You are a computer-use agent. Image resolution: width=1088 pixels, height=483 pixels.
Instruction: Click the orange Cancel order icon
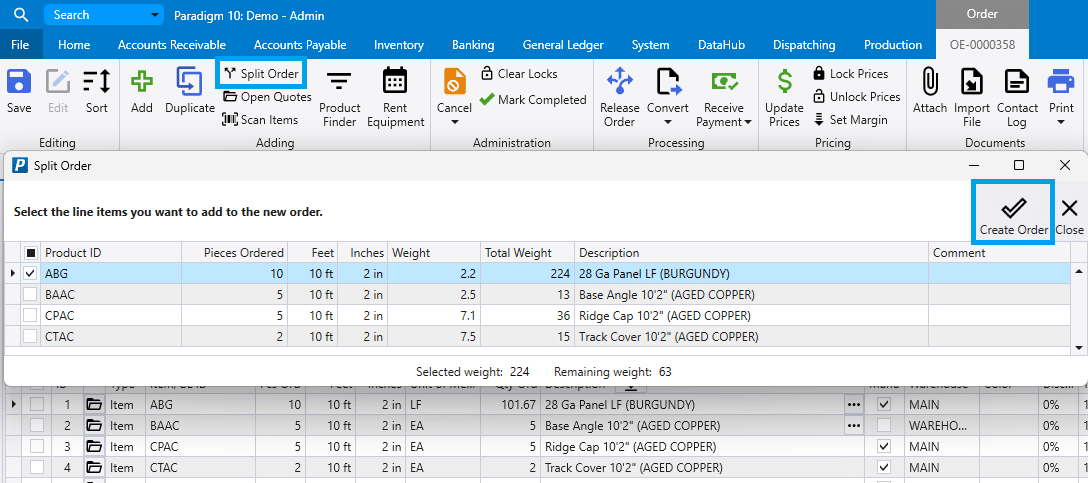point(454,82)
